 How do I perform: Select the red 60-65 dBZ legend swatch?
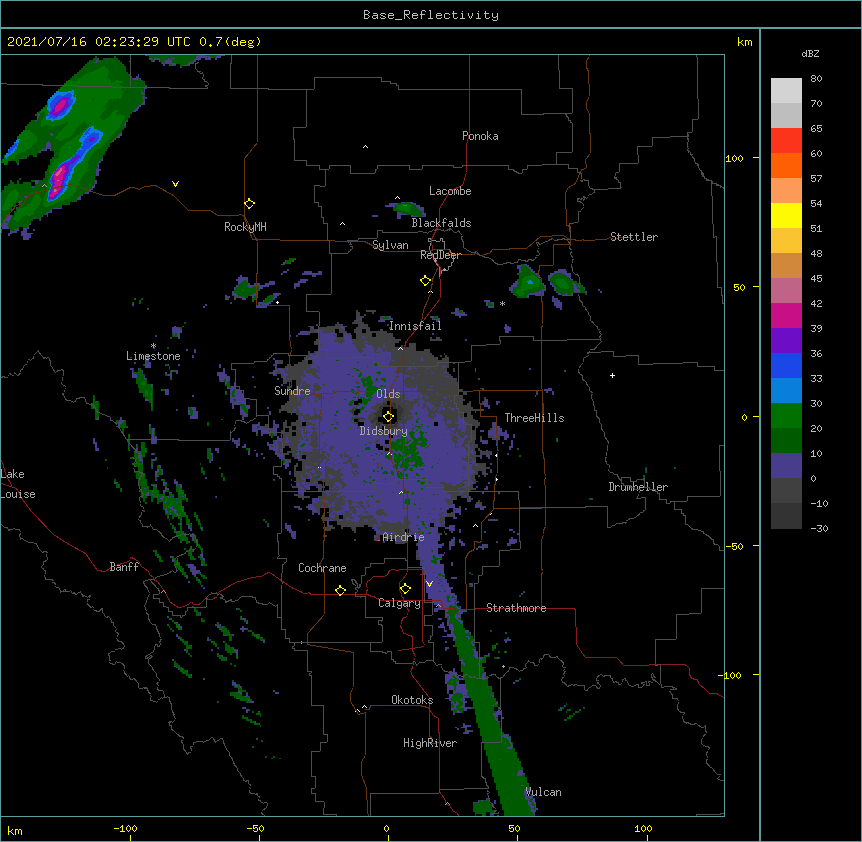pos(786,140)
